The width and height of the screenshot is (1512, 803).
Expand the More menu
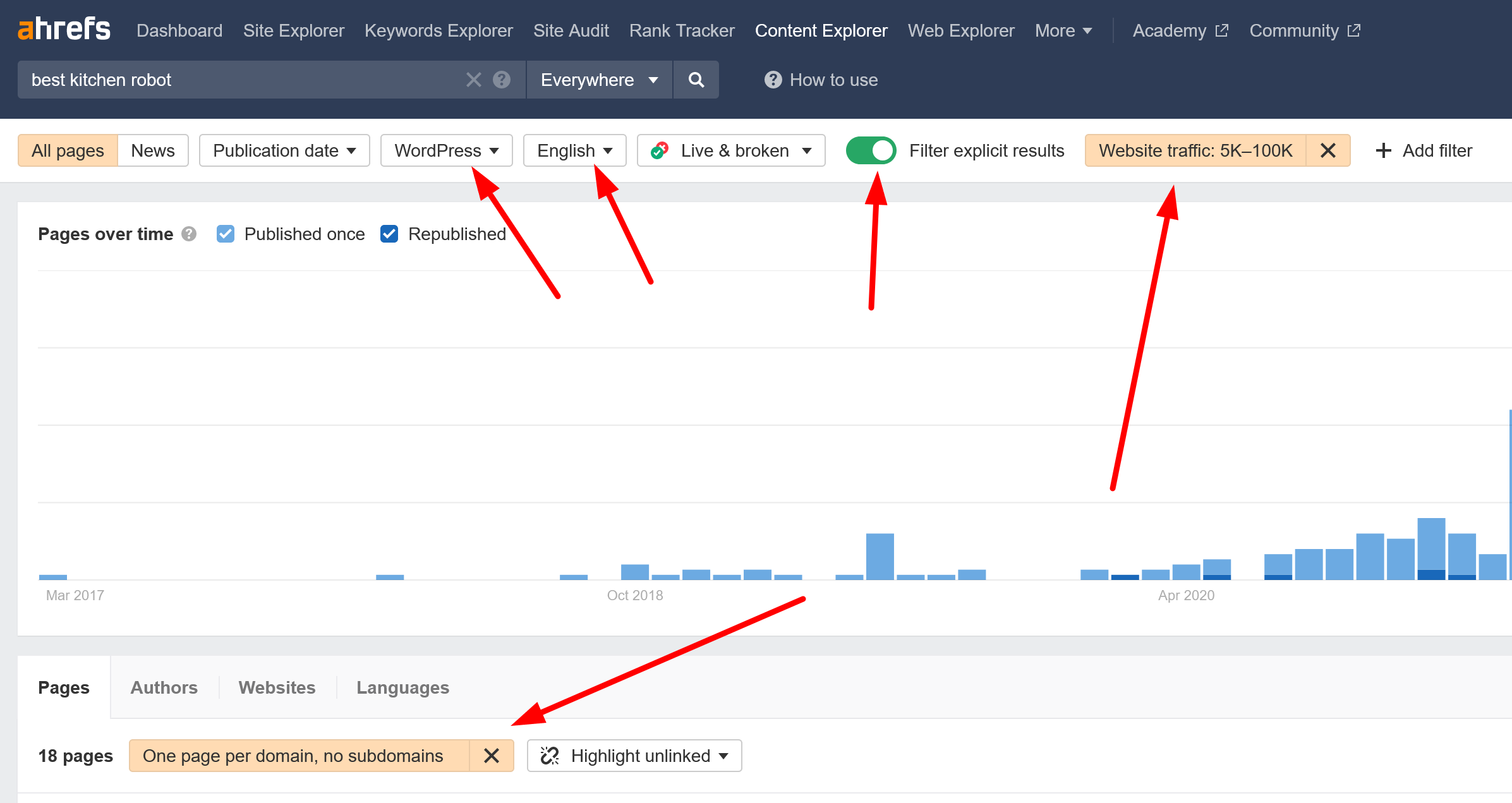(x=1063, y=30)
